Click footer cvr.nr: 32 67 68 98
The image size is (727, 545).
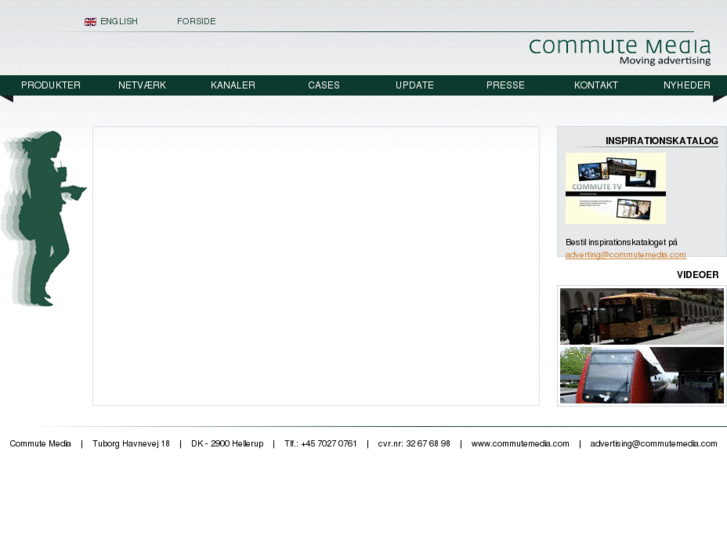click(x=414, y=444)
